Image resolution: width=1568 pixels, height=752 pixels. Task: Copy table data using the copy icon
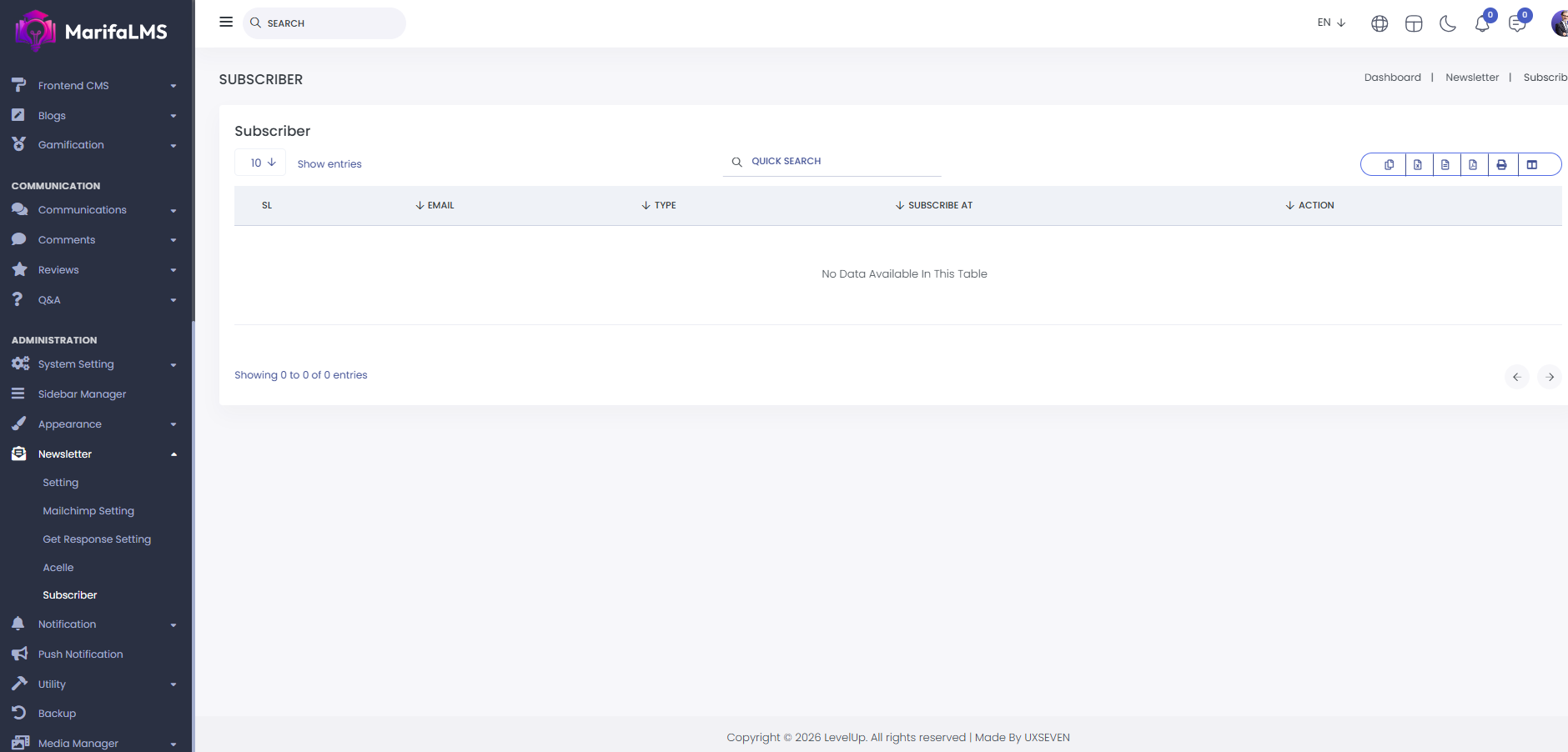point(1389,164)
